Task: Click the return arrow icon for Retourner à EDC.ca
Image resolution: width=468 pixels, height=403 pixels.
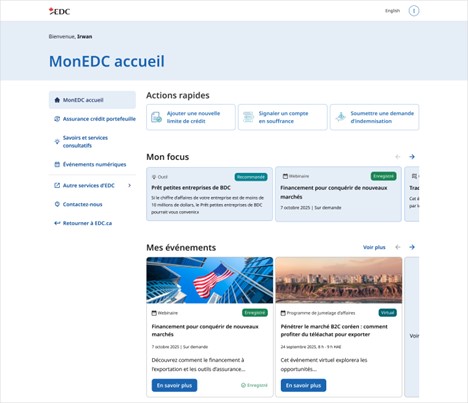Action: coord(57,223)
